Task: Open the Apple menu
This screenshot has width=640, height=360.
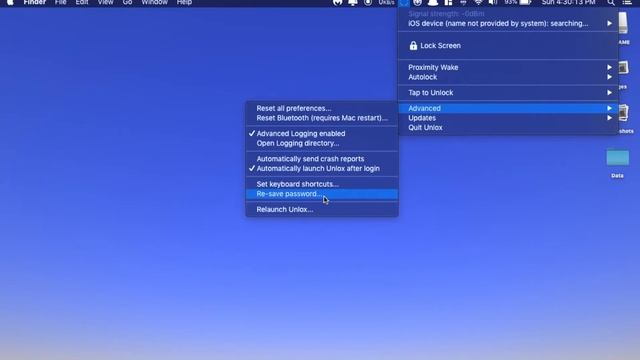Action: [10, 2]
